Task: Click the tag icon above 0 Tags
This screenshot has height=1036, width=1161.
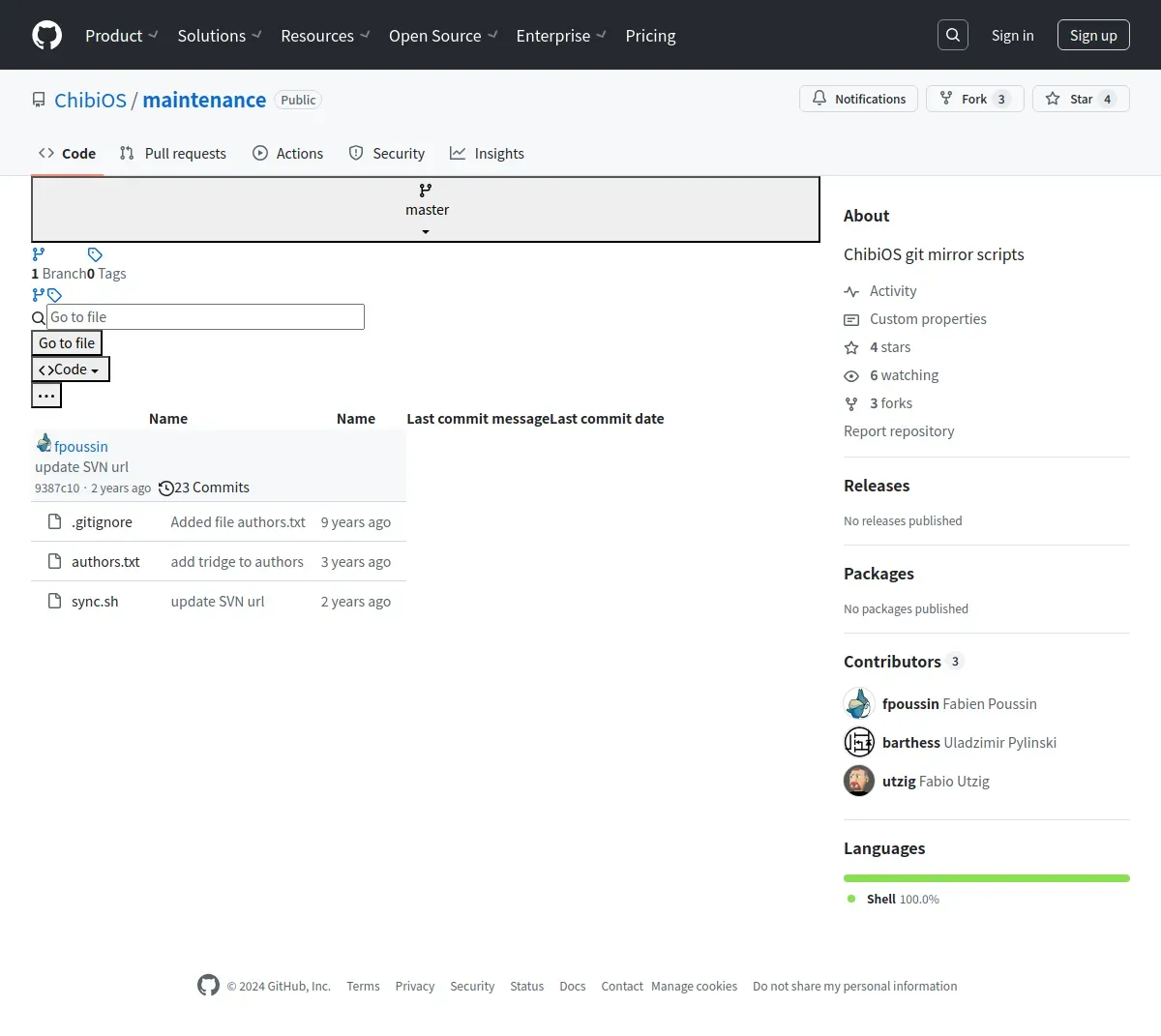Action: 95,254
